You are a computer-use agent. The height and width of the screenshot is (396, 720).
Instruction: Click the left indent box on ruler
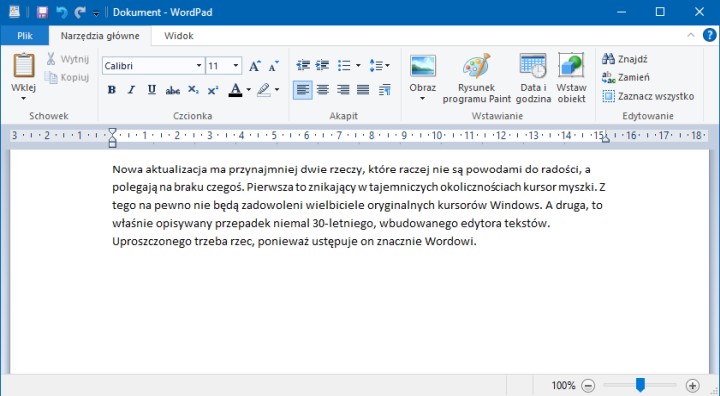[112, 144]
